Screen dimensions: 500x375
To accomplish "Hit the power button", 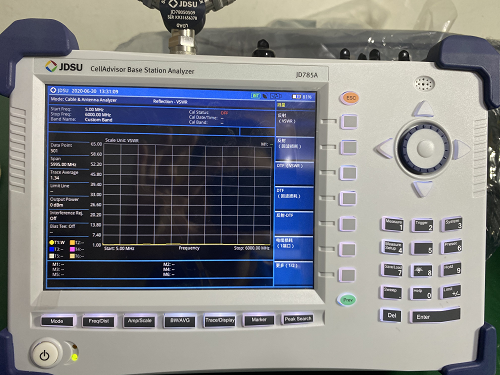I will click(x=45, y=355).
